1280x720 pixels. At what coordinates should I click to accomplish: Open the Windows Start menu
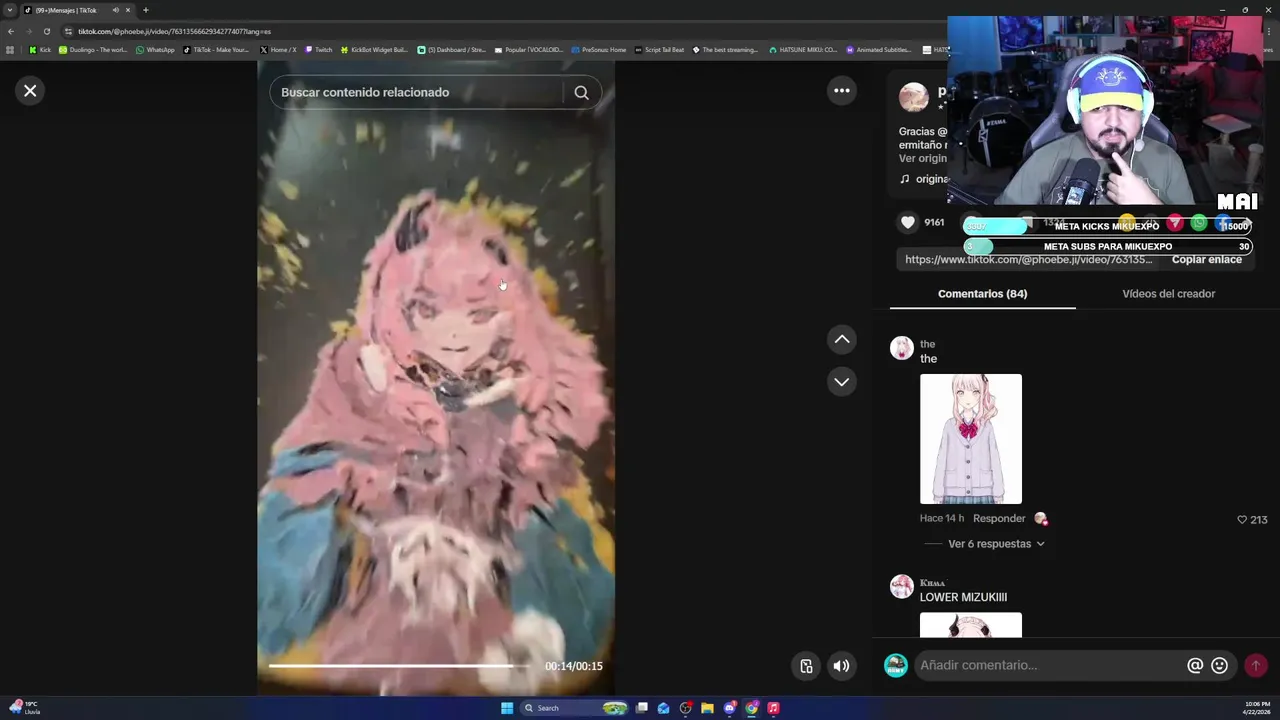[x=507, y=708]
